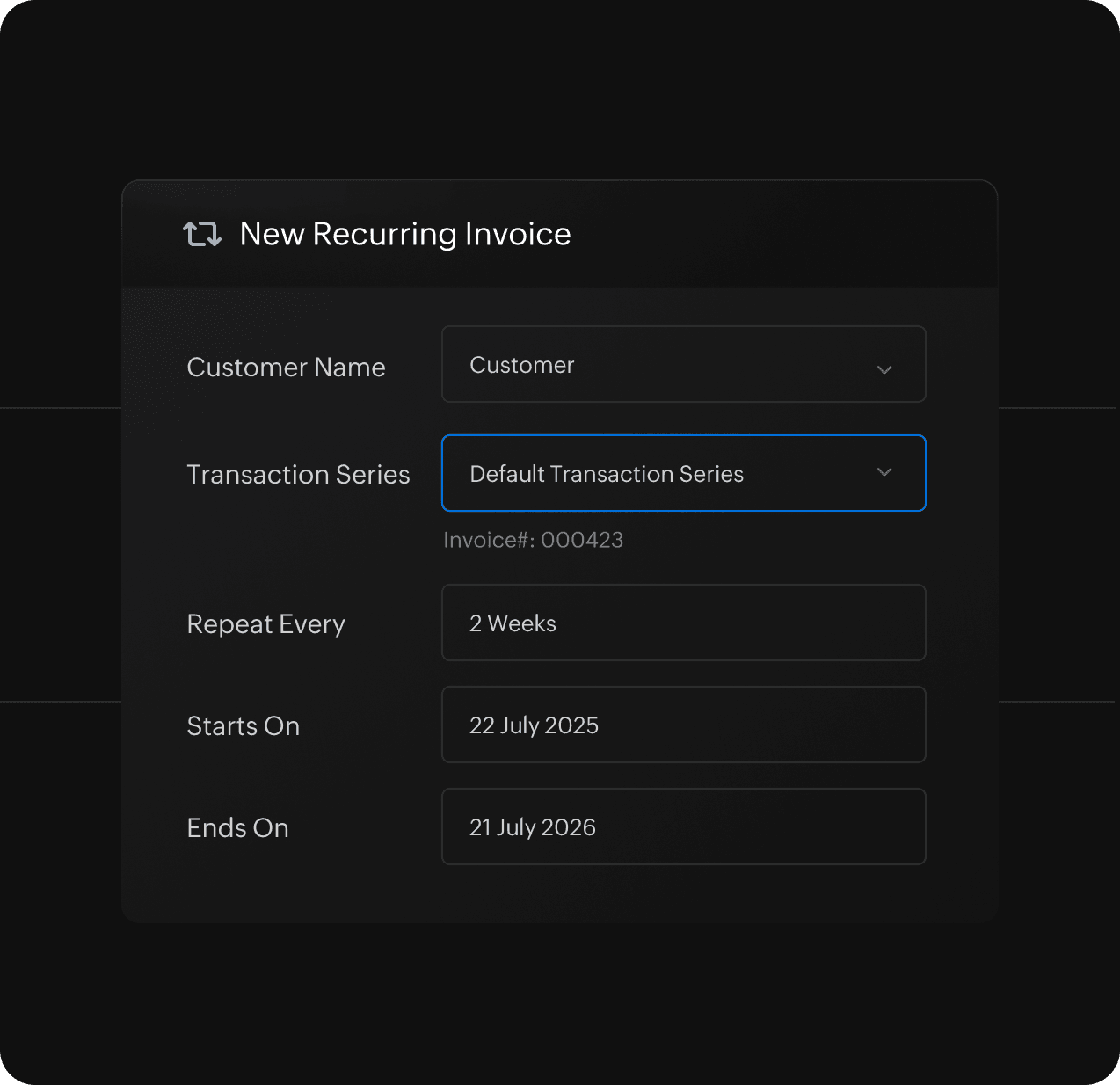Select the 22 July 2025 date text
The image size is (1120, 1085).
tap(534, 725)
